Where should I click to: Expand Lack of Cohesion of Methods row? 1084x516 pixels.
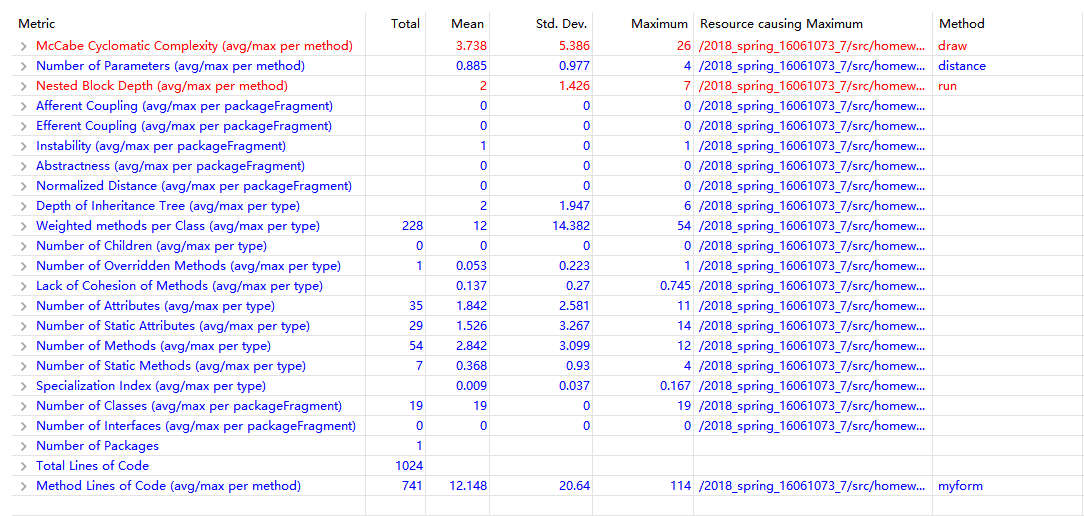[24, 286]
